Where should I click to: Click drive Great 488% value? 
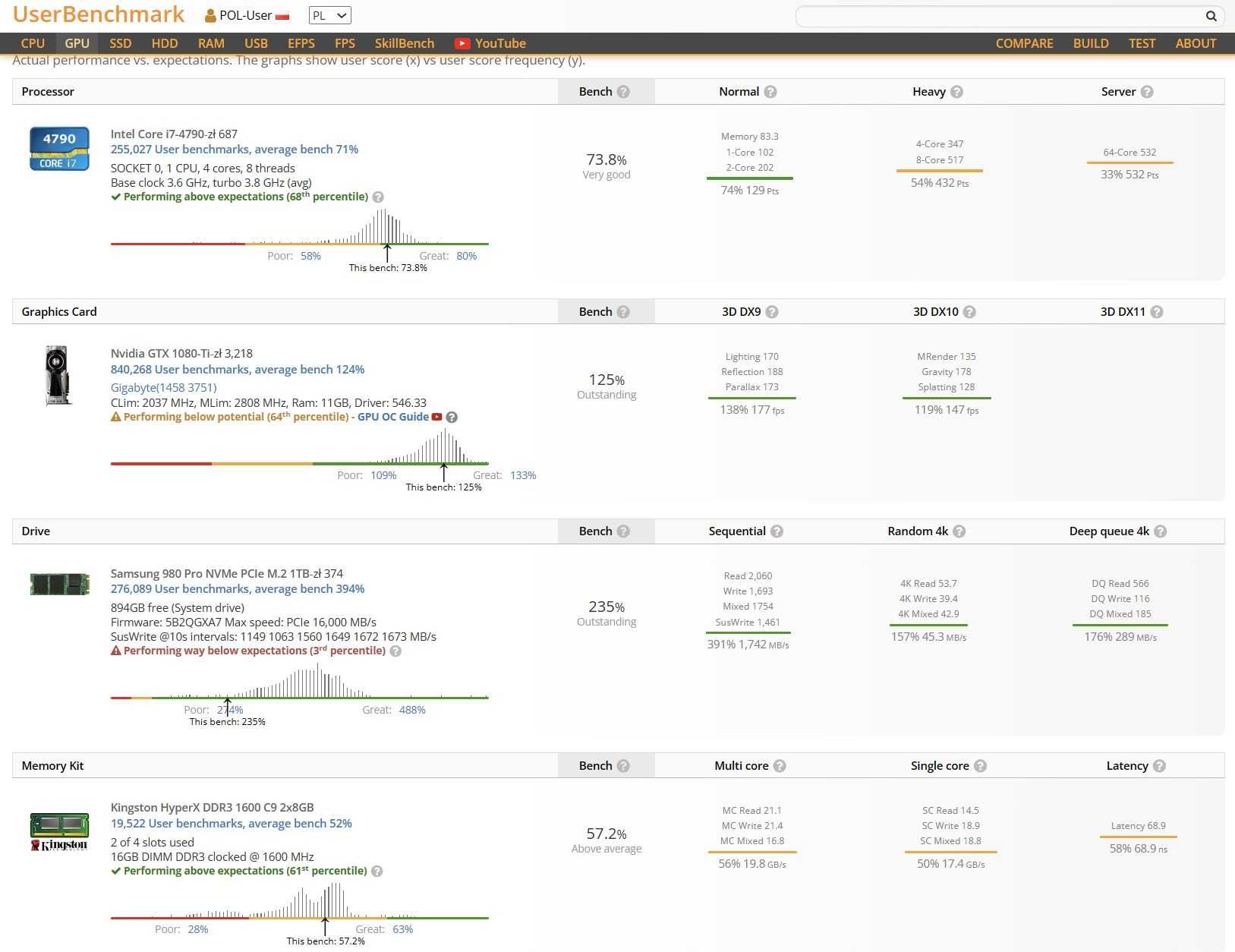coord(412,711)
